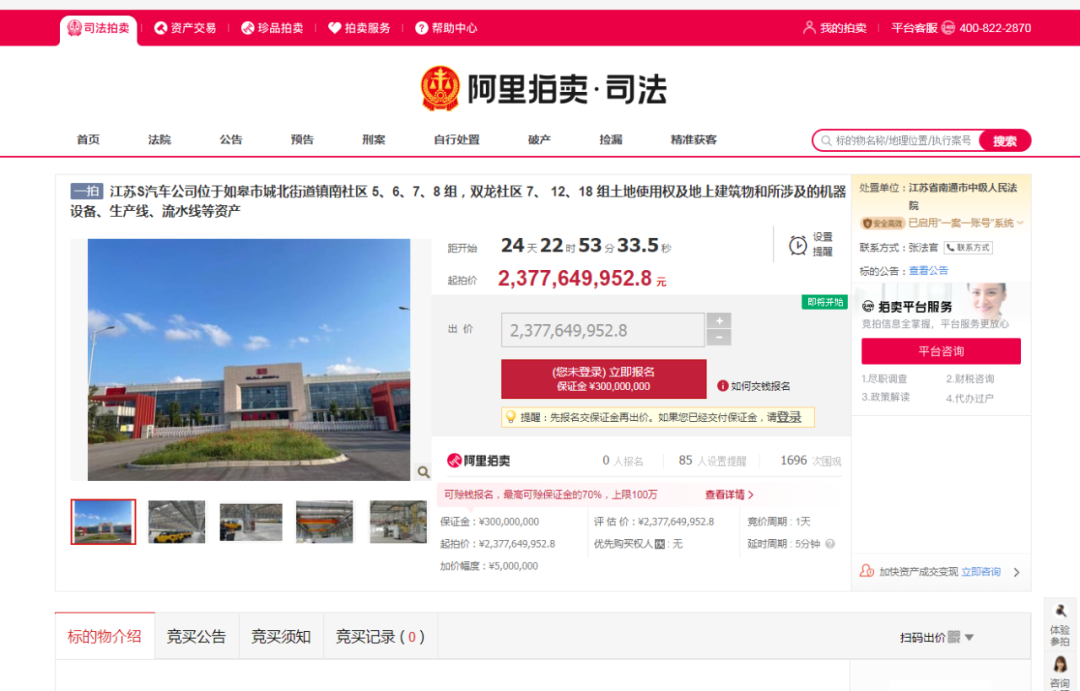Viewport: 1080px width, 691px height.
Task: Open 资产交易 in top bar
Action: click(x=185, y=28)
